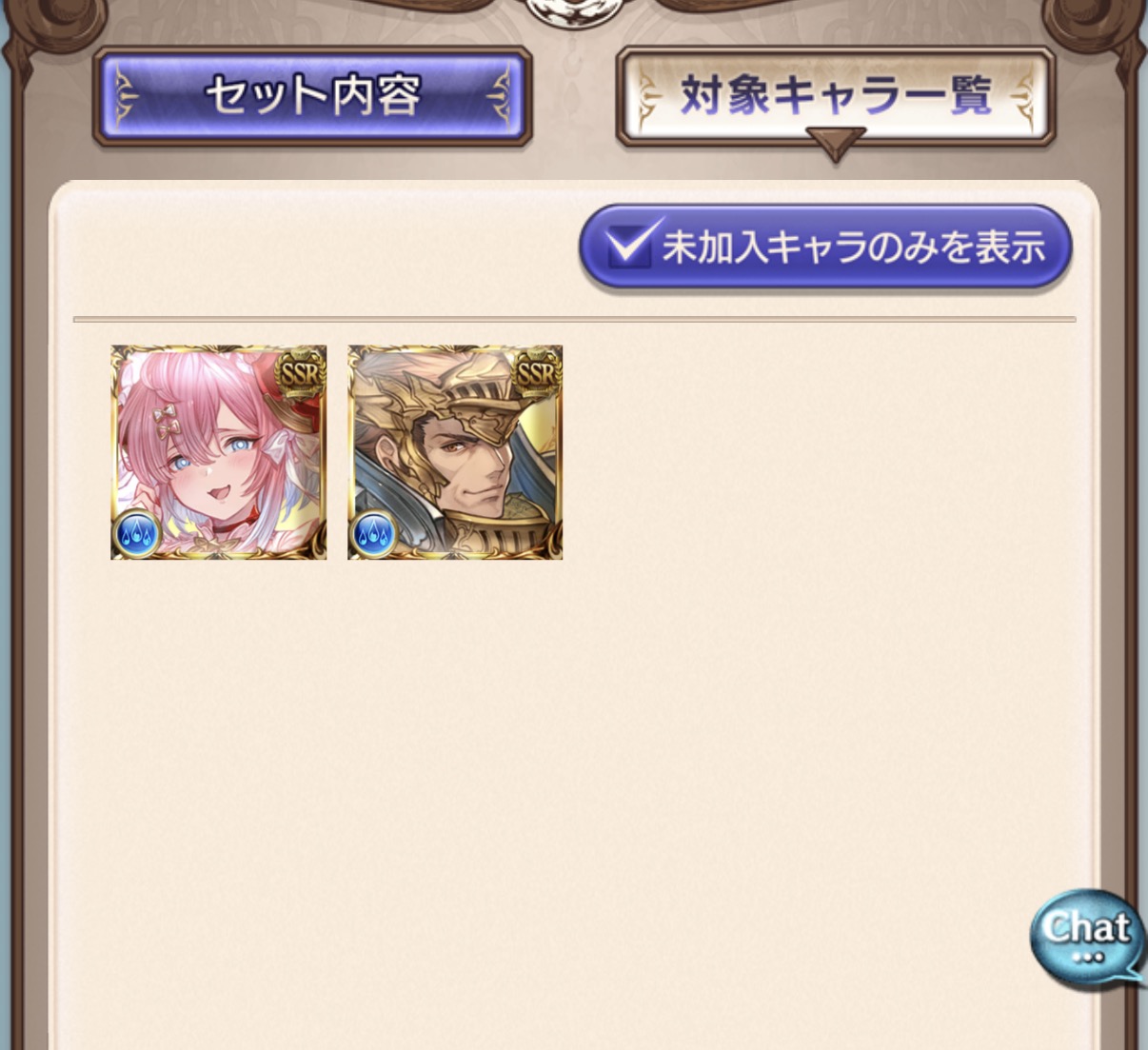Tap the water element icon on knight portrait
The image size is (1148, 1050).
(374, 534)
